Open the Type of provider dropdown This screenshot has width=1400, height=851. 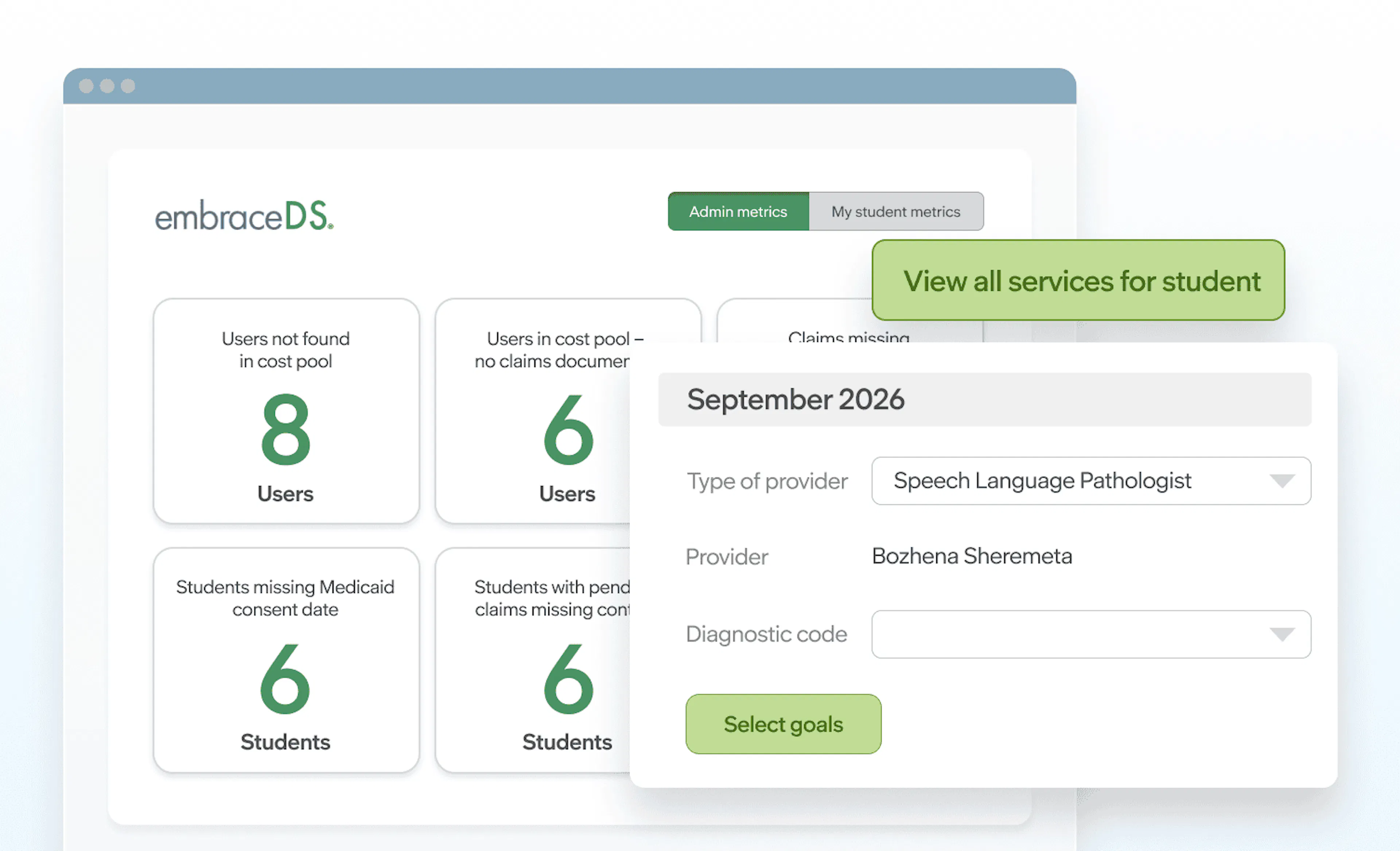click(x=1092, y=481)
